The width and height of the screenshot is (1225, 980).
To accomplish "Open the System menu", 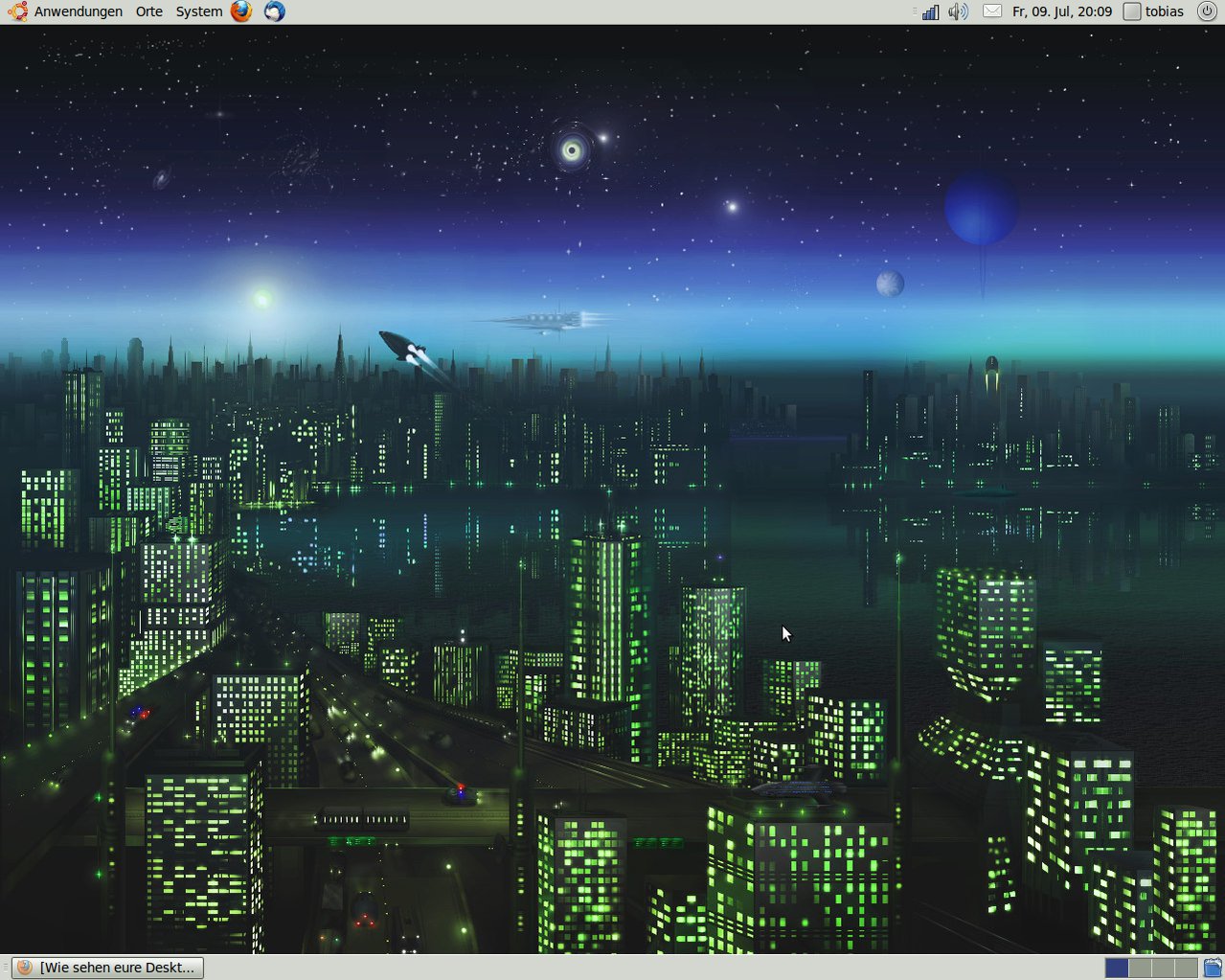I will [199, 11].
